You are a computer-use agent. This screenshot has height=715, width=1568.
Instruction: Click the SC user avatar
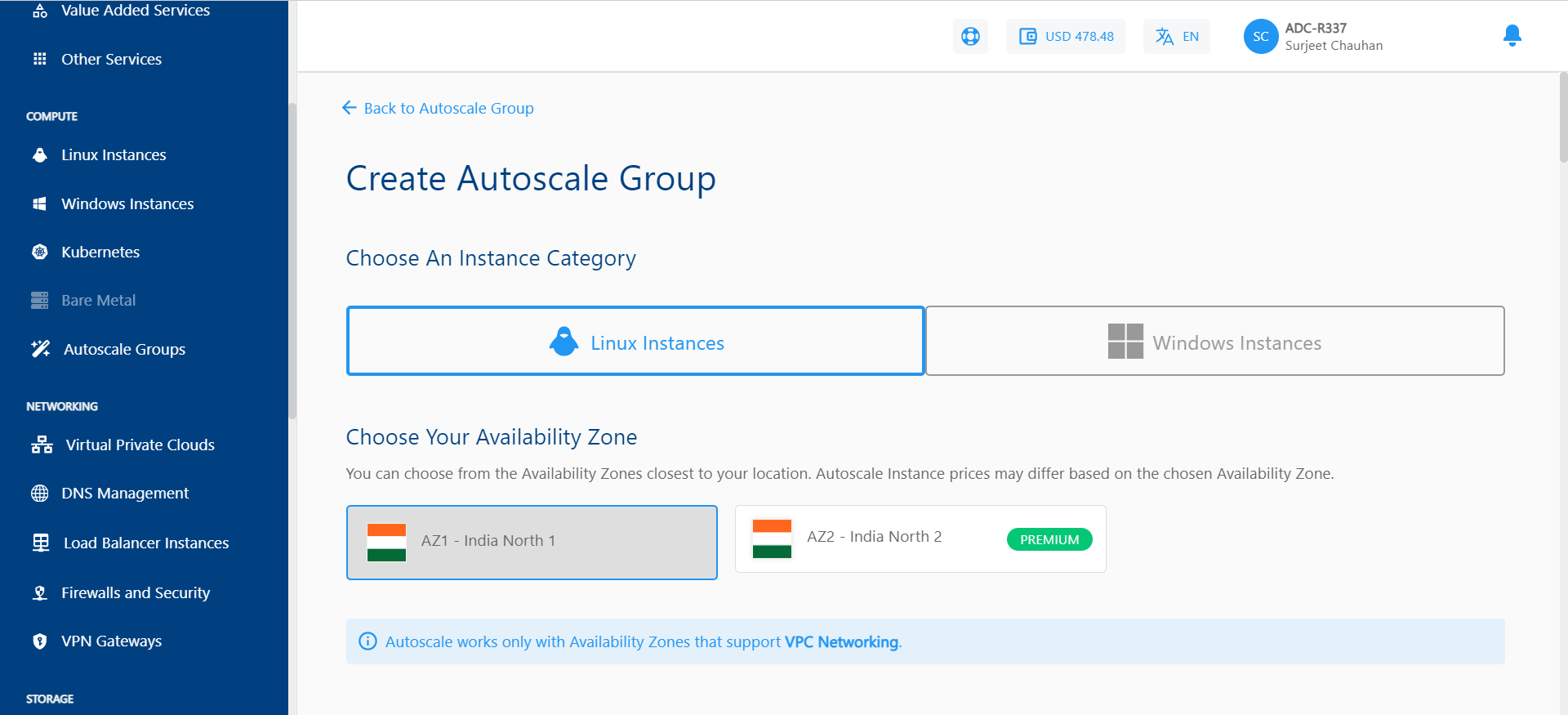[x=1260, y=37]
